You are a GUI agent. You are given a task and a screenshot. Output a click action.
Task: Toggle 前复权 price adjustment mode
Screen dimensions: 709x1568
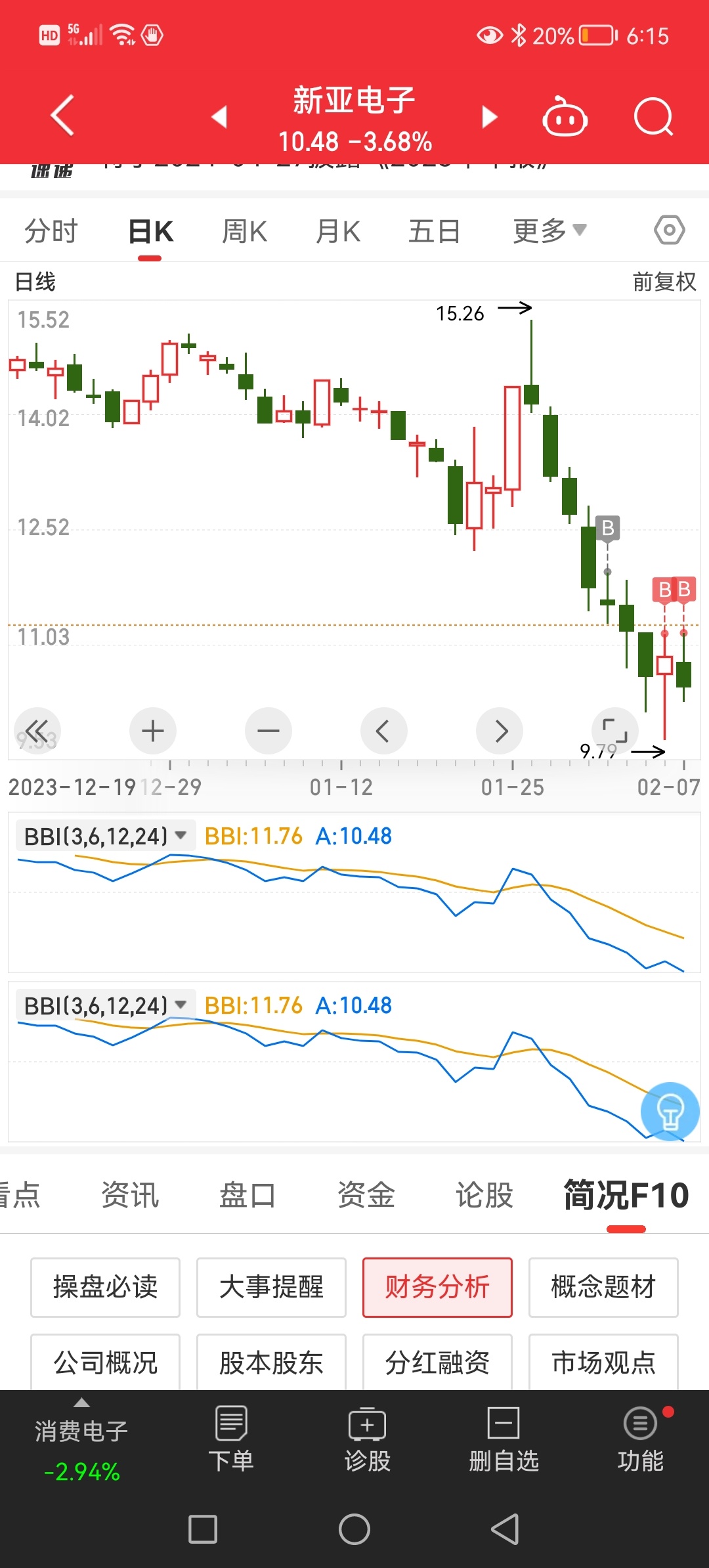tap(664, 282)
